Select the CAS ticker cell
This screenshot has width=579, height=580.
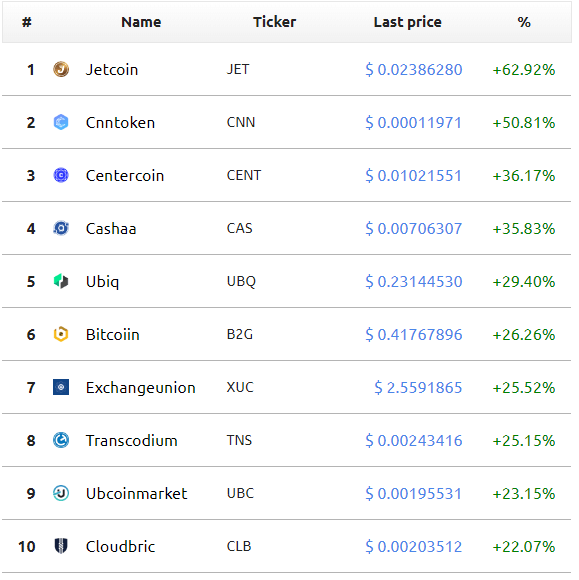tap(239, 228)
